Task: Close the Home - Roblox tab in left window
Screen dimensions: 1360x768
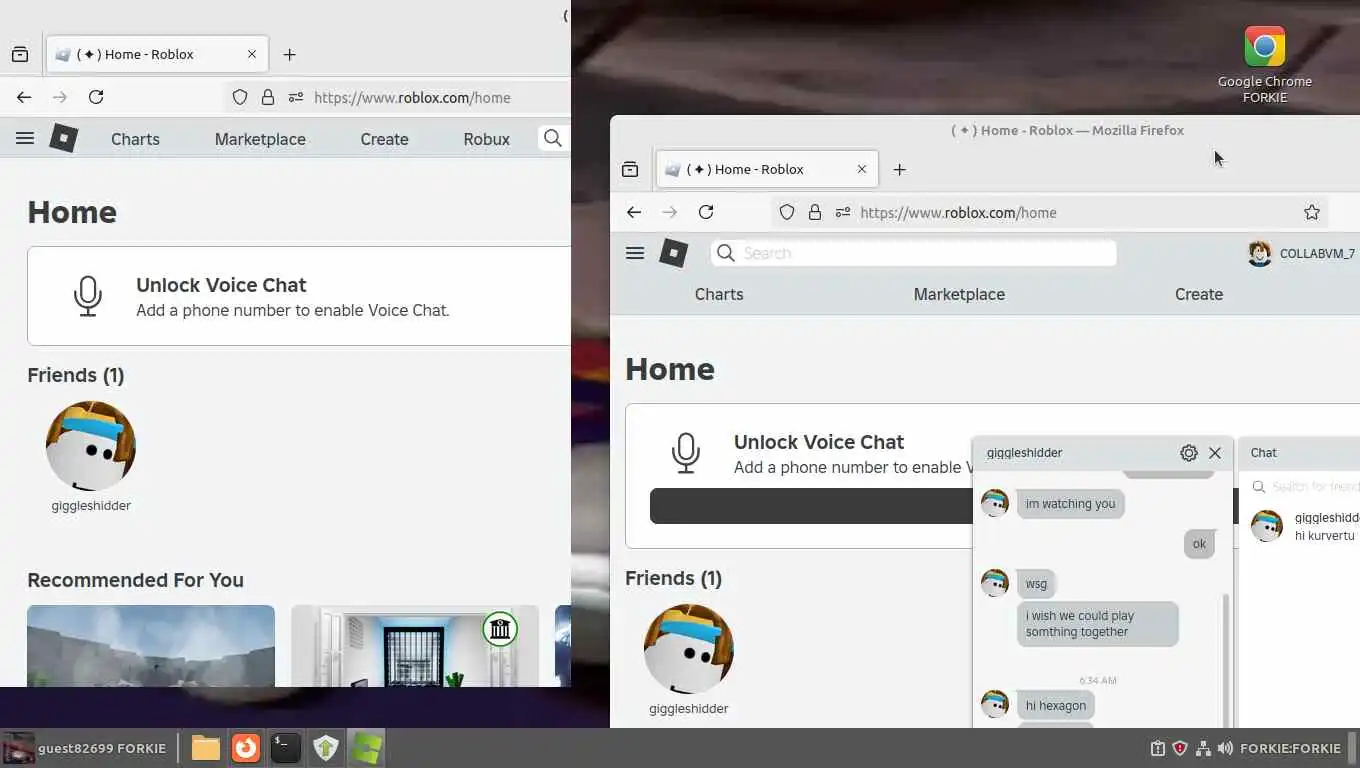Action: pos(252,54)
